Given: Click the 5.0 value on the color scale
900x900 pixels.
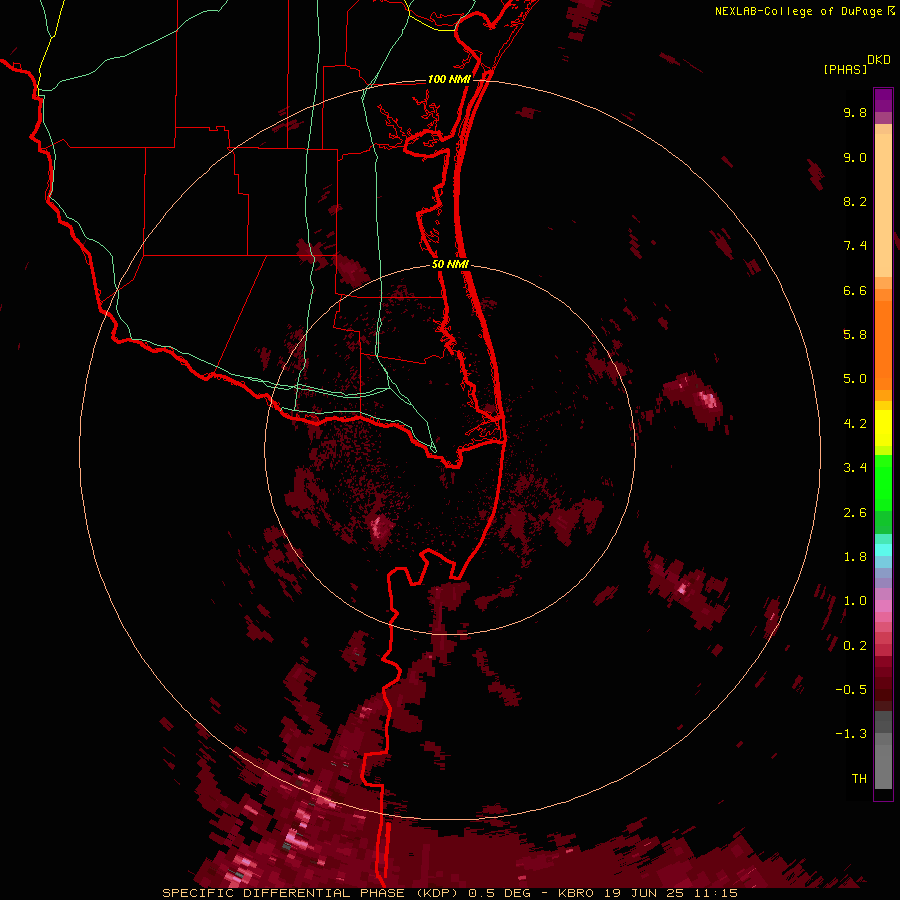Looking at the screenshot, I should coord(855,379).
